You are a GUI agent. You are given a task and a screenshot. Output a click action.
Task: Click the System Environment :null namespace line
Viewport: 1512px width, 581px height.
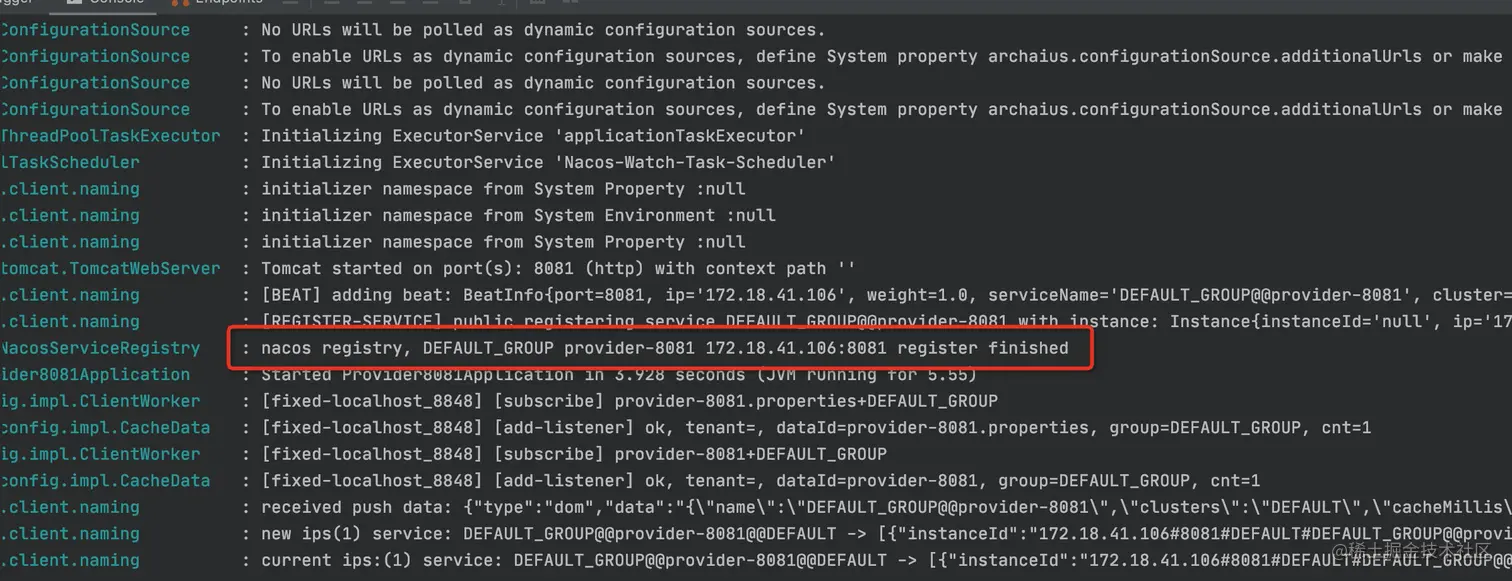(x=518, y=215)
